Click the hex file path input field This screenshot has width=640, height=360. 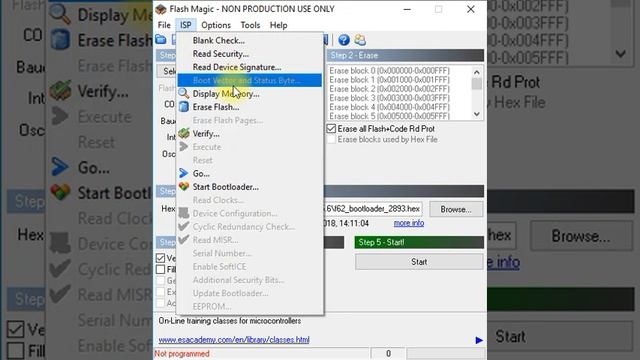click(373, 209)
